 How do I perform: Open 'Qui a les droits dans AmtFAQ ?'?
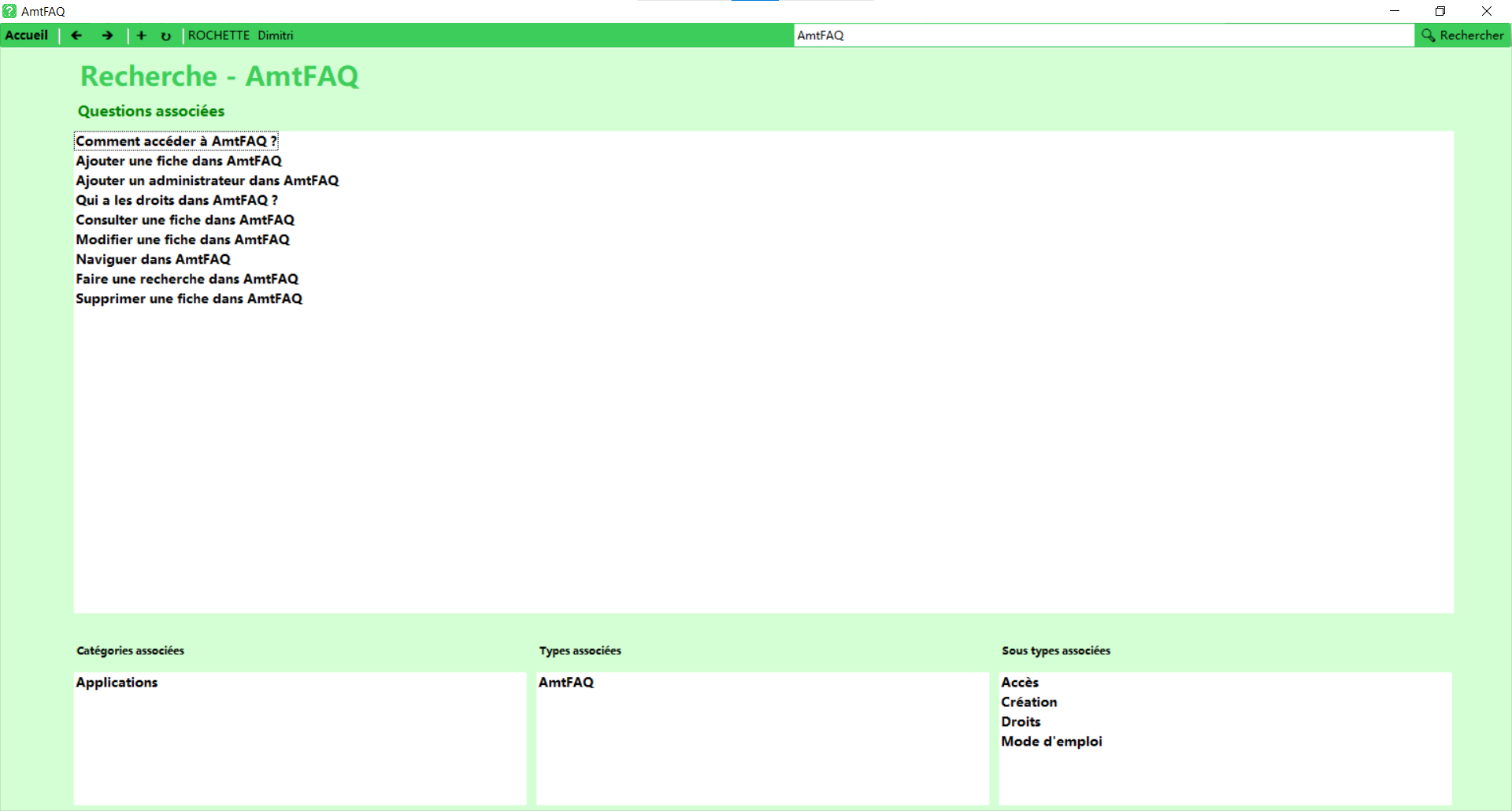pos(176,200)
